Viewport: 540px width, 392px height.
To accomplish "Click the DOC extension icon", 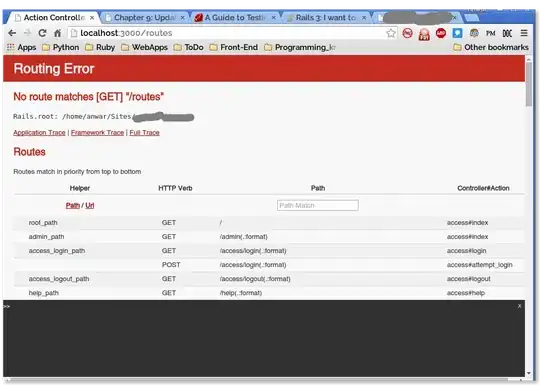I will point(507,33).
